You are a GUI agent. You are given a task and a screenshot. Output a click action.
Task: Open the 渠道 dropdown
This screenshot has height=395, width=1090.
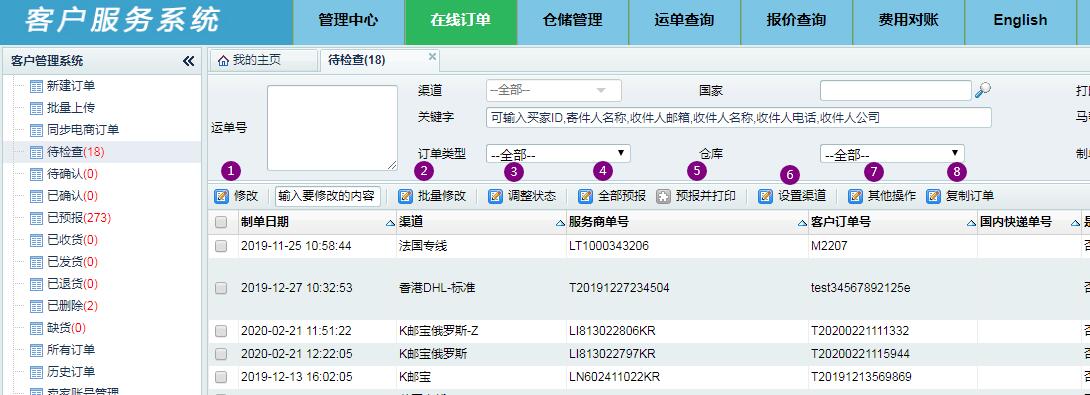553,90
